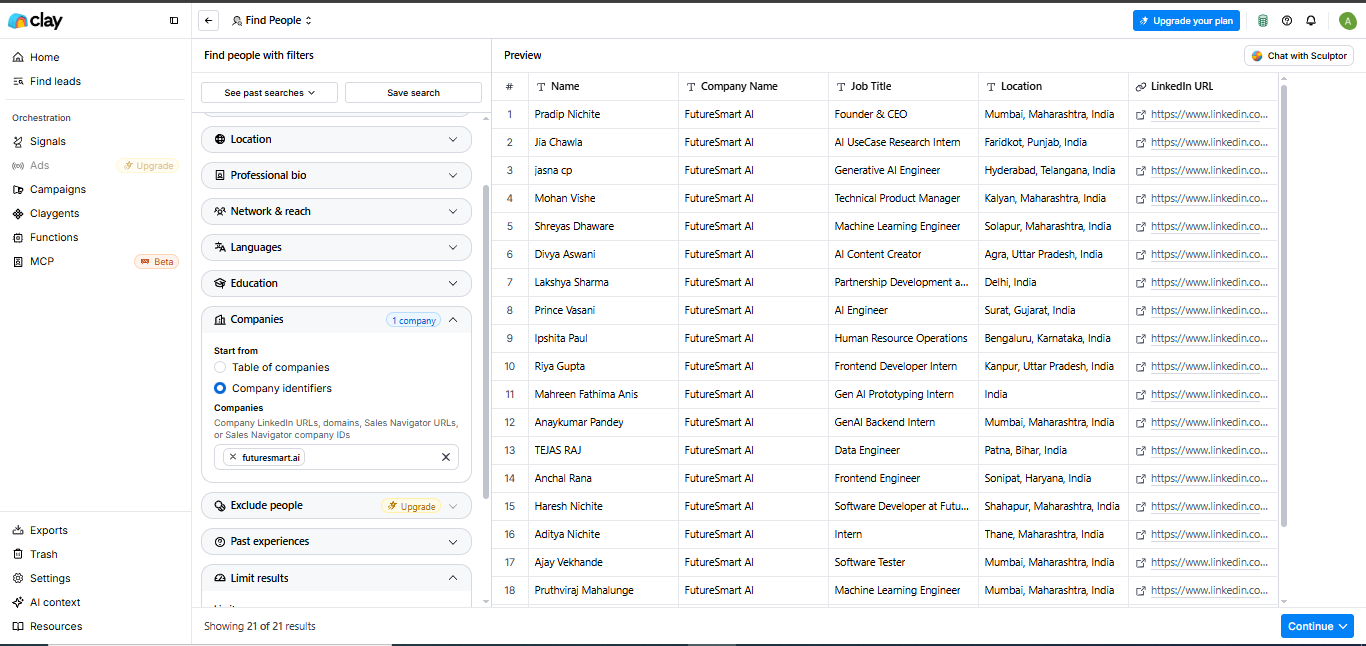Viewport: 1366px width, 646px height.
Task: Click the Save search button
Action: tap(413, 92)
